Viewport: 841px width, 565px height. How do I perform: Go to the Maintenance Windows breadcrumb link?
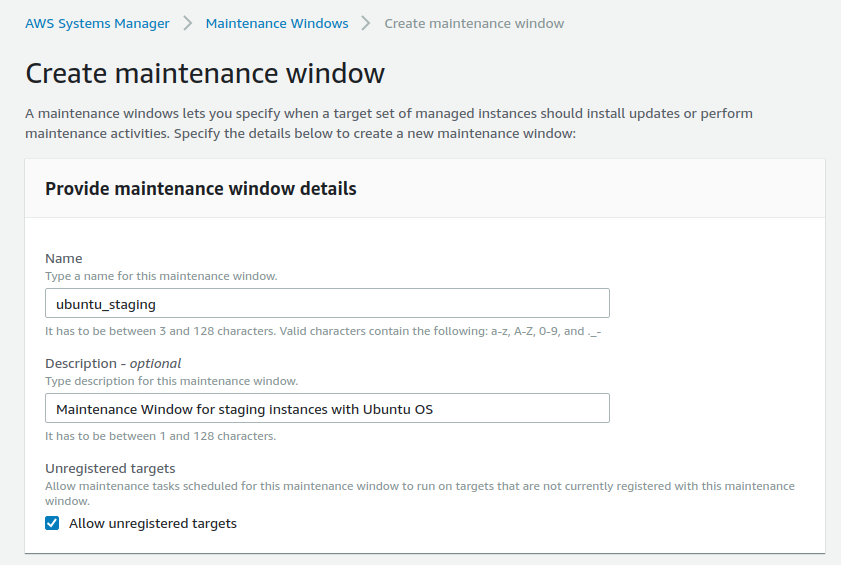coord(277,23)
